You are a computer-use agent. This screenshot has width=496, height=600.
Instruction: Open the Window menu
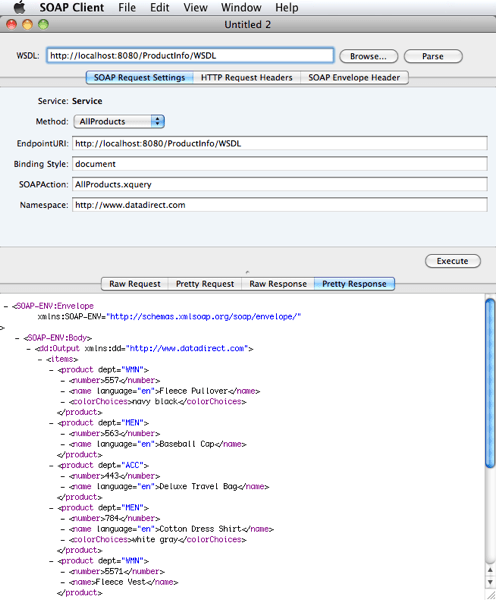241,8
